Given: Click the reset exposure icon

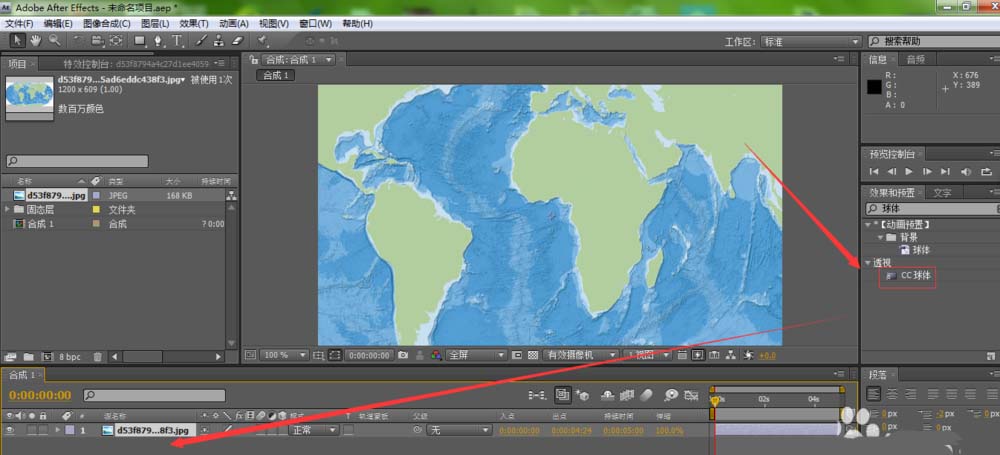Looking at the screenshot, I should [748, 355].
